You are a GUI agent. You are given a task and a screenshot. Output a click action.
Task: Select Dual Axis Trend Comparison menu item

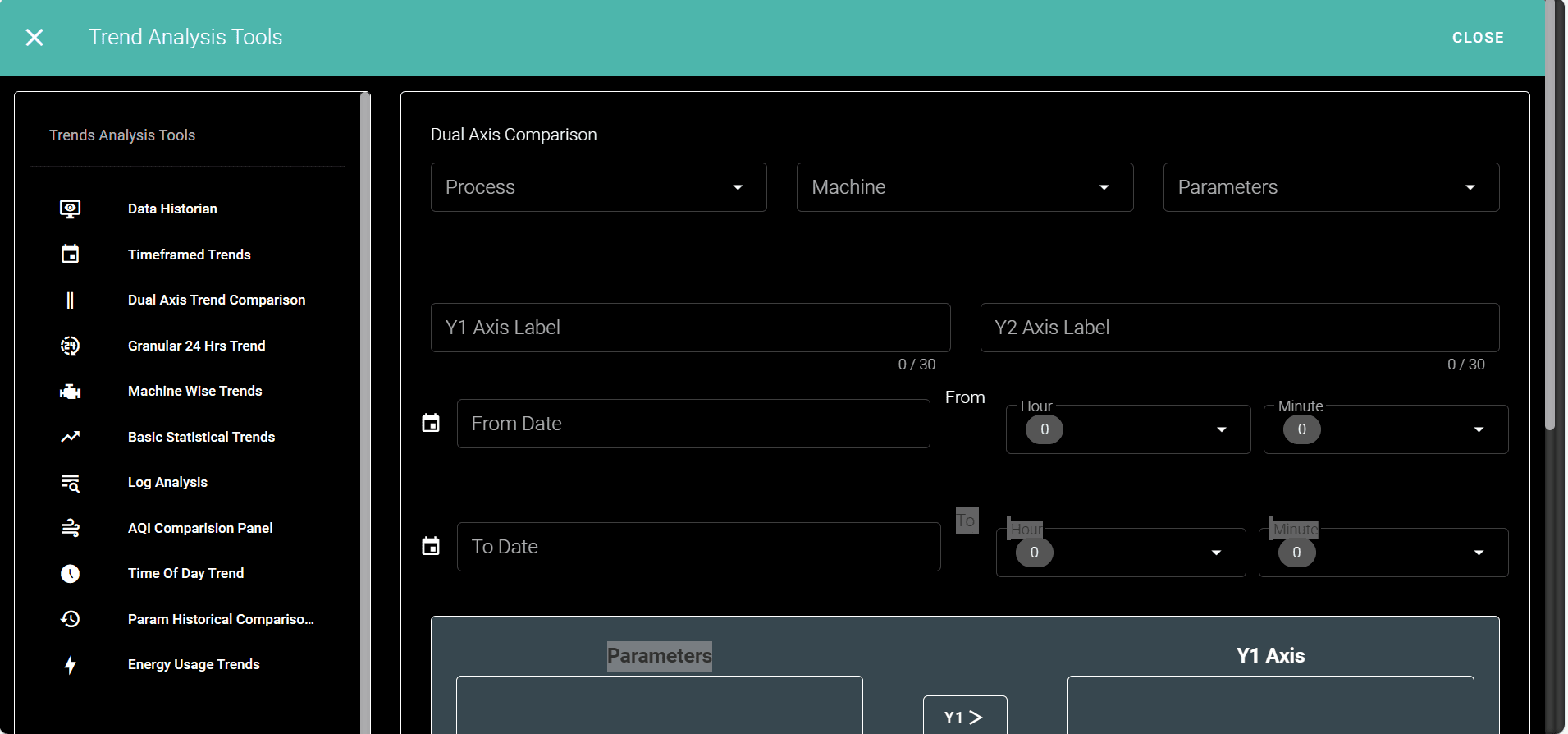click(x=217, y=300)
